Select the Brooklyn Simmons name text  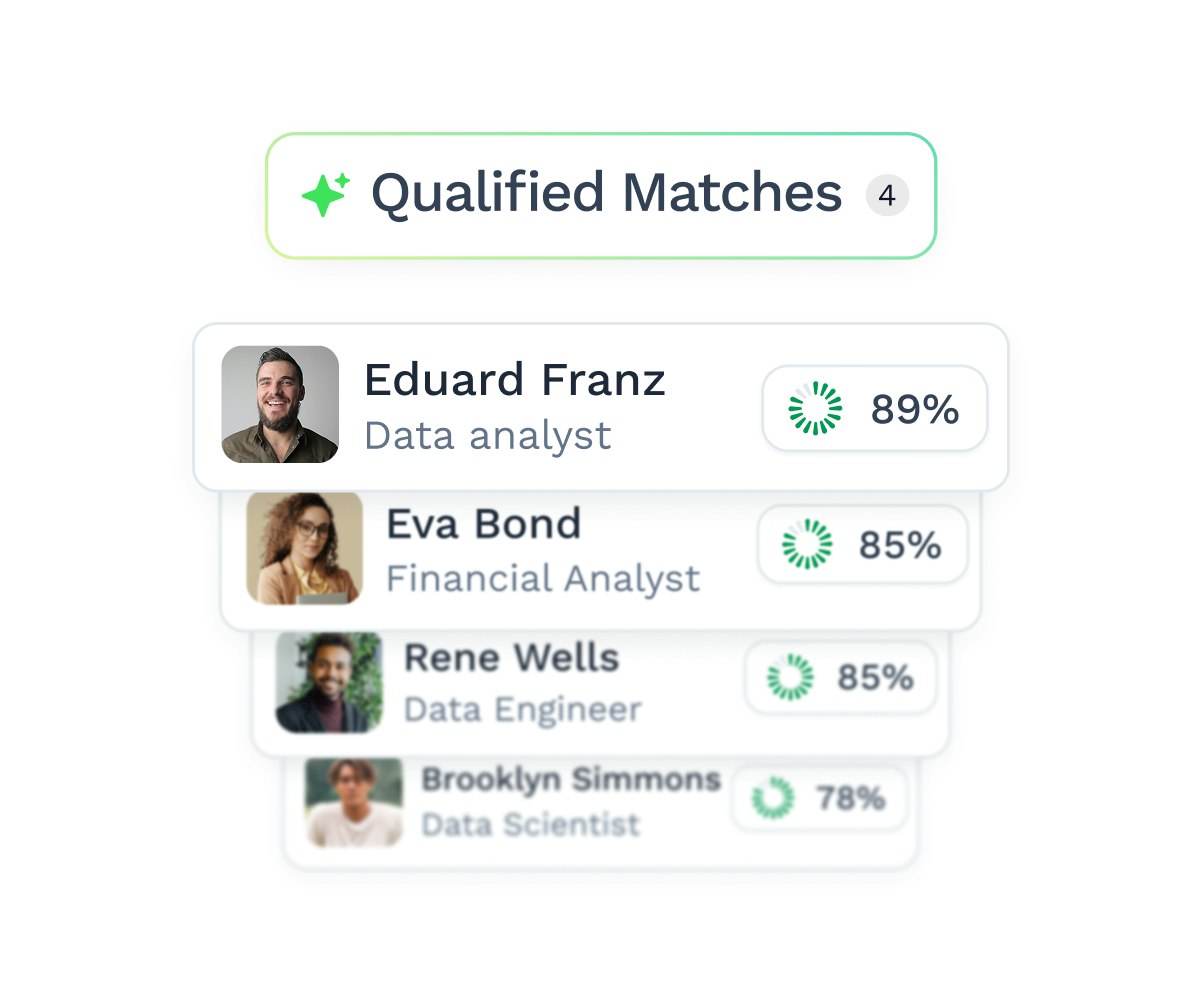coord(570,779)
